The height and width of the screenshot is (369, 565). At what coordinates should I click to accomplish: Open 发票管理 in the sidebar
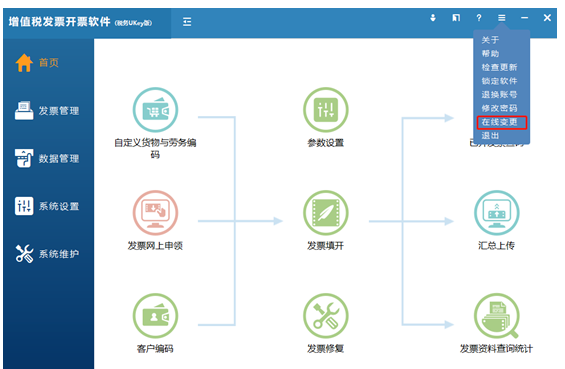(47, 110)
